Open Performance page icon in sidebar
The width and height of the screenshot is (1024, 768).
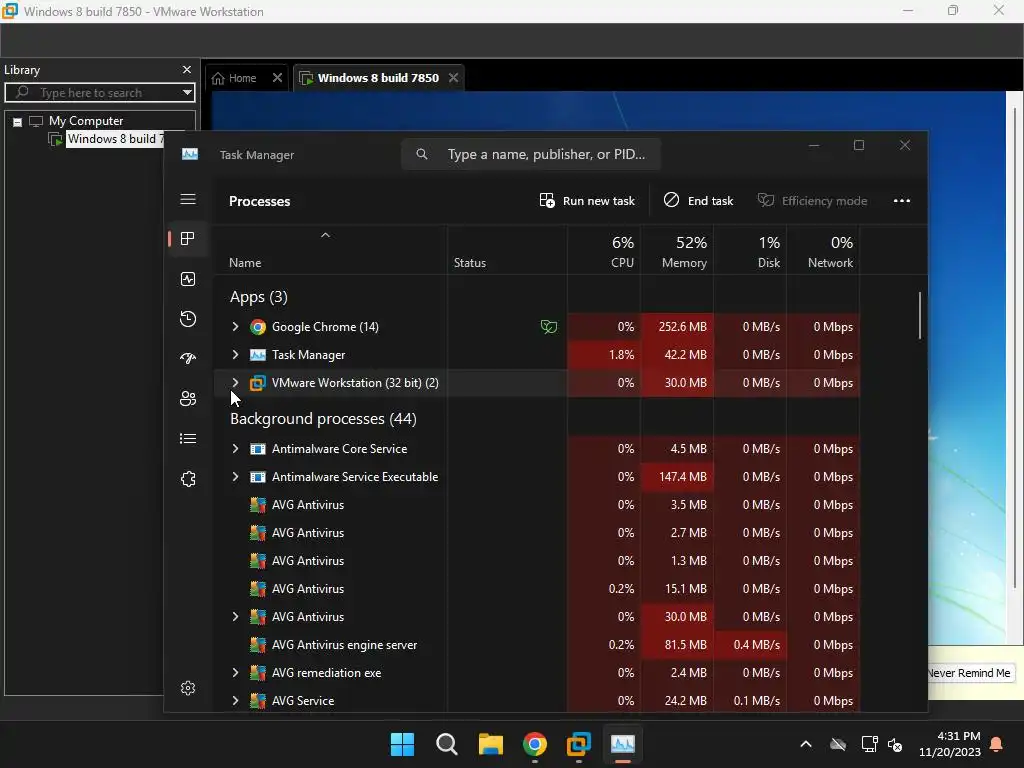(188, 280)
